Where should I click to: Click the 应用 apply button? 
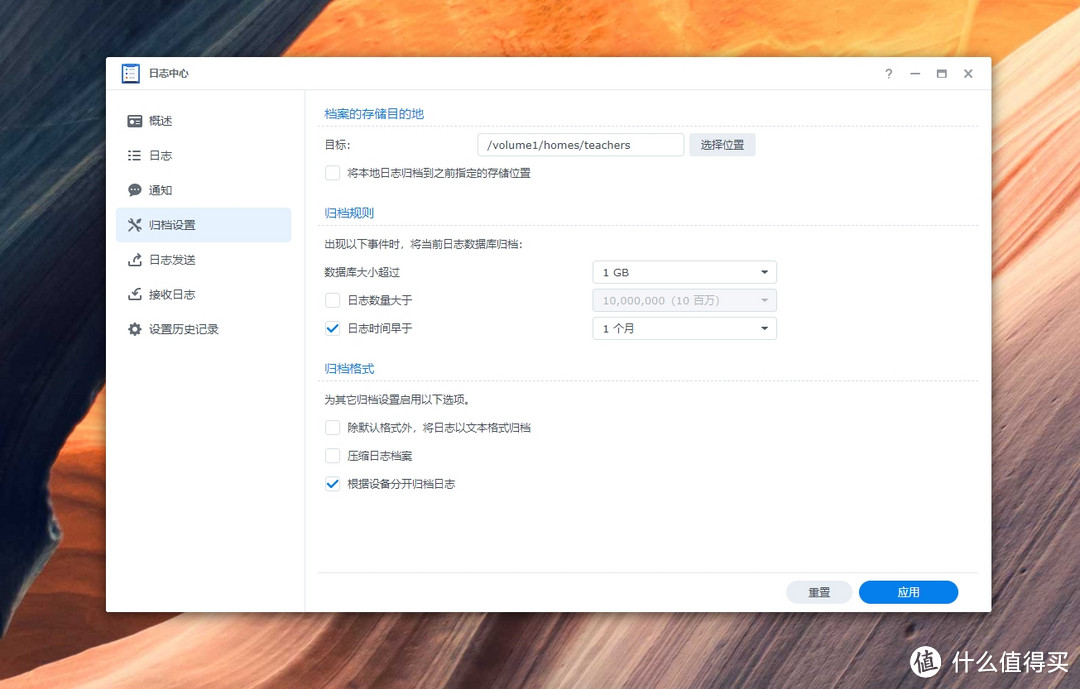(x=908, y=592)
